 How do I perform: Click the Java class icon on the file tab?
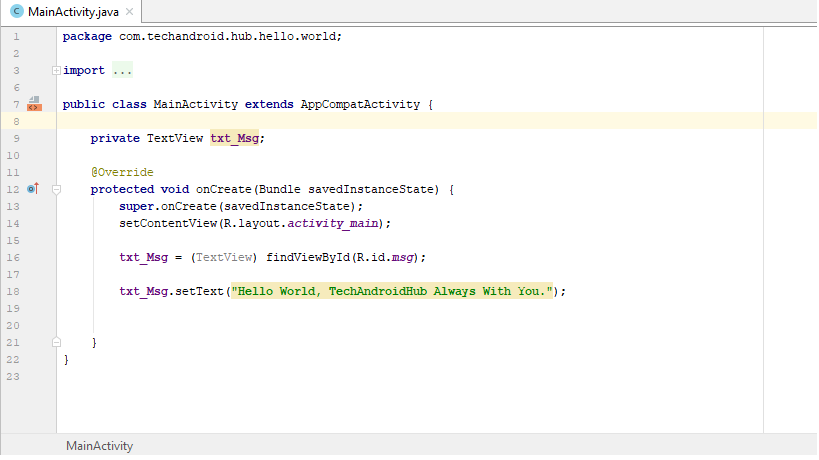click(16, 11)
